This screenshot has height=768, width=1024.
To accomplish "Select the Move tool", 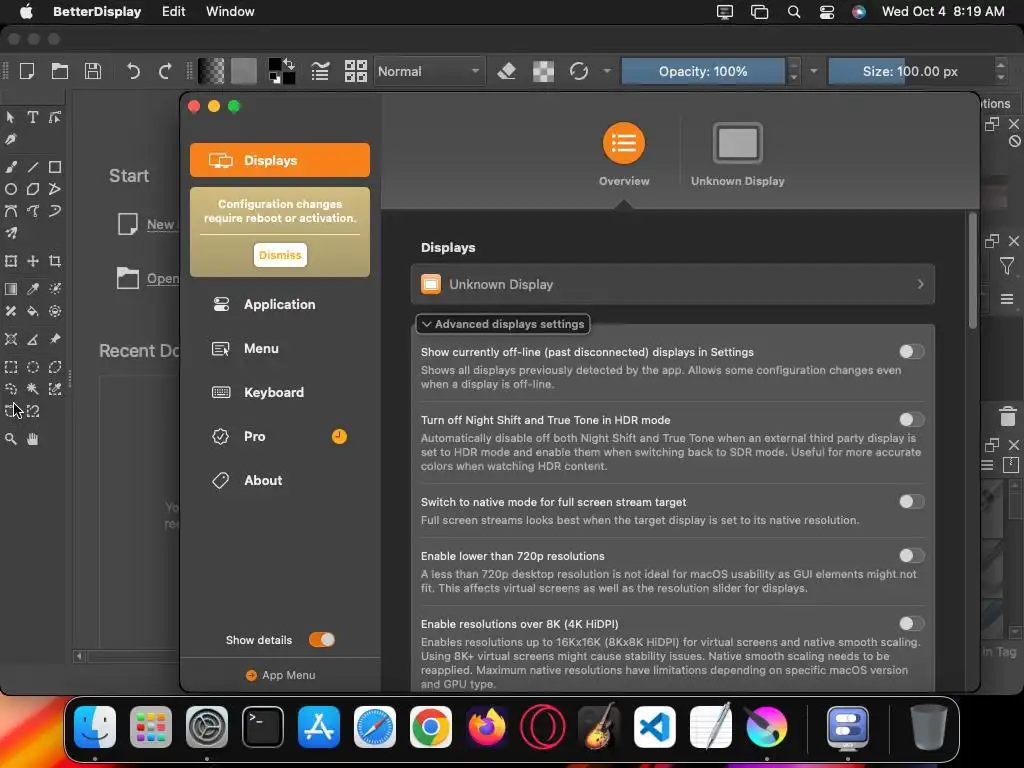I will pyautogui.click(x=33, y=261).
